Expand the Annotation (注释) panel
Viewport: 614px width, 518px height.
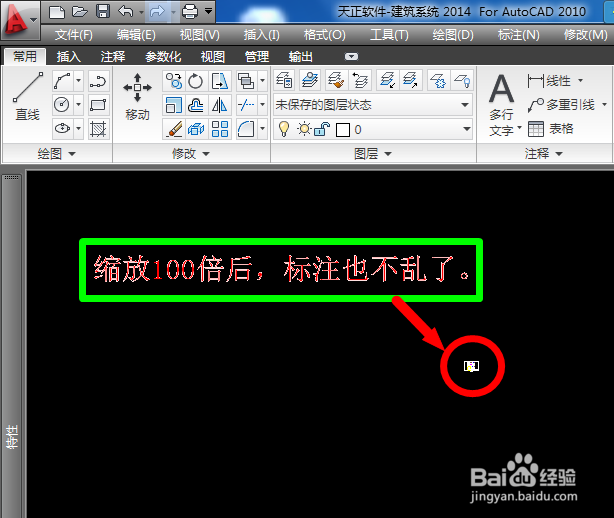point(544,153)
